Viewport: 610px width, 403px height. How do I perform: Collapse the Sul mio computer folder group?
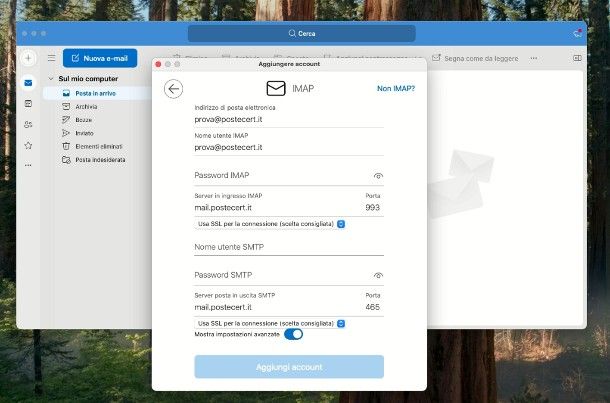click(x=51, y=79)
